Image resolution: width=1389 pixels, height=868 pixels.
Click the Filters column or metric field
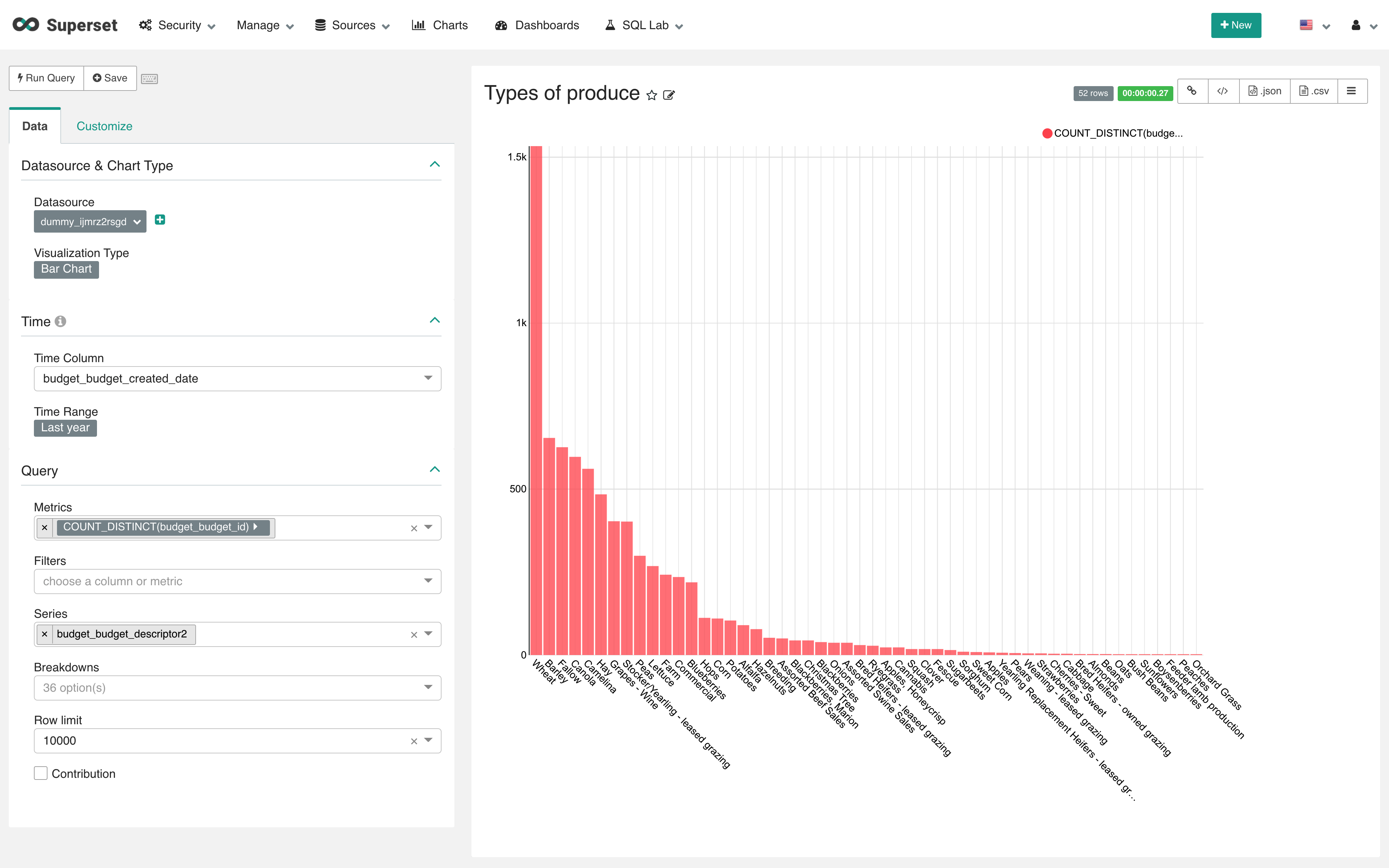230,581
